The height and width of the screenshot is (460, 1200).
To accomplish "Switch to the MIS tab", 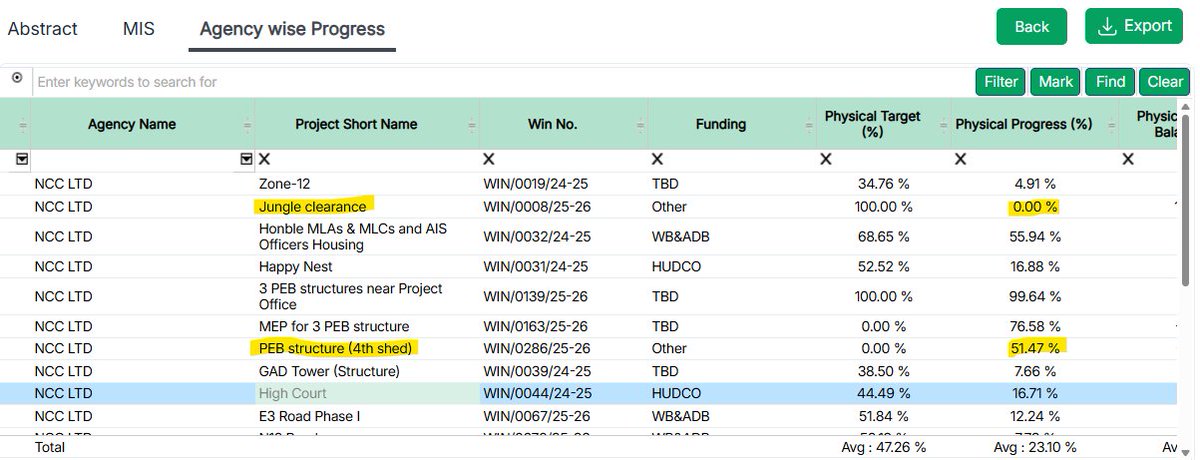I will tap(139, 29).
